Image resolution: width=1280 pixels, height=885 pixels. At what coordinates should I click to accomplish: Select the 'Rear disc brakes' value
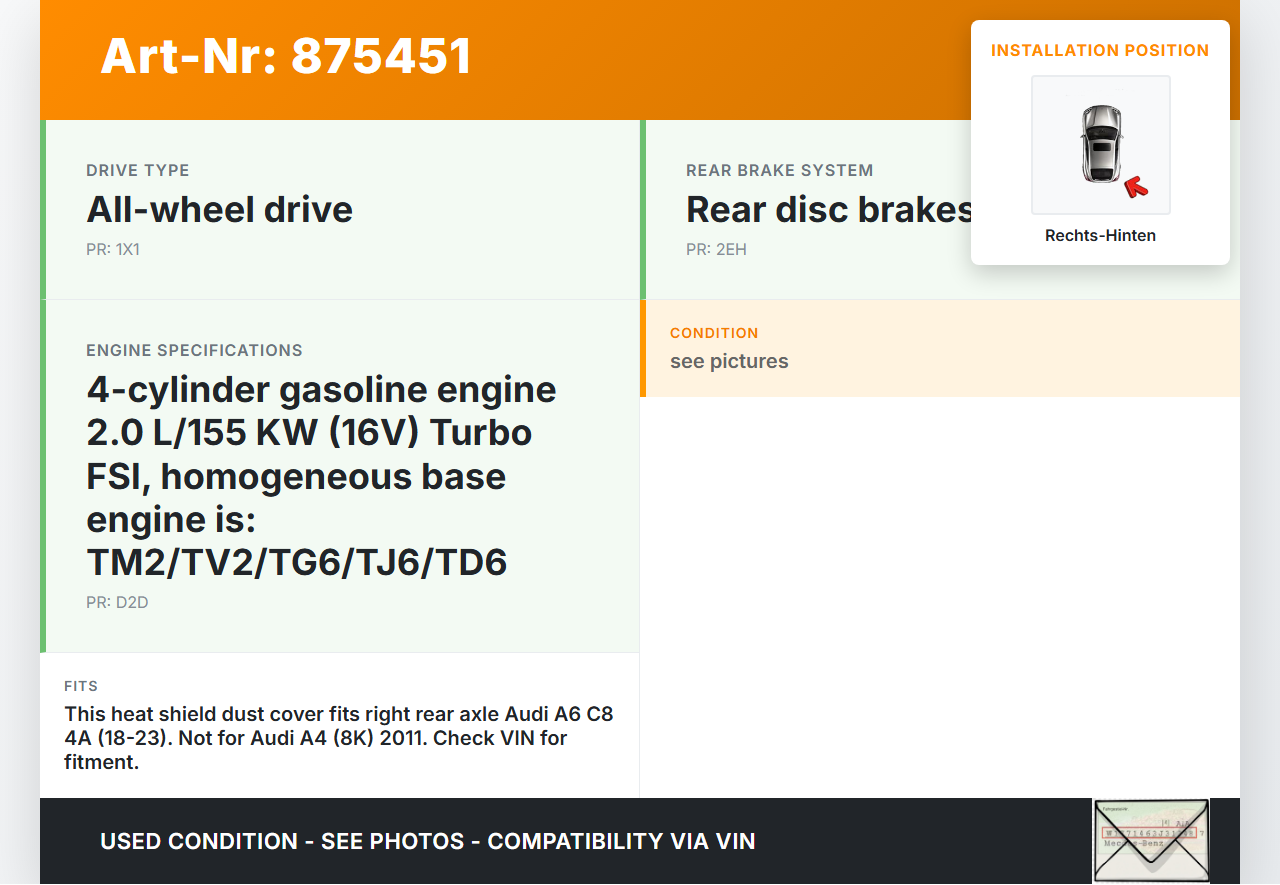pos(829,209)
